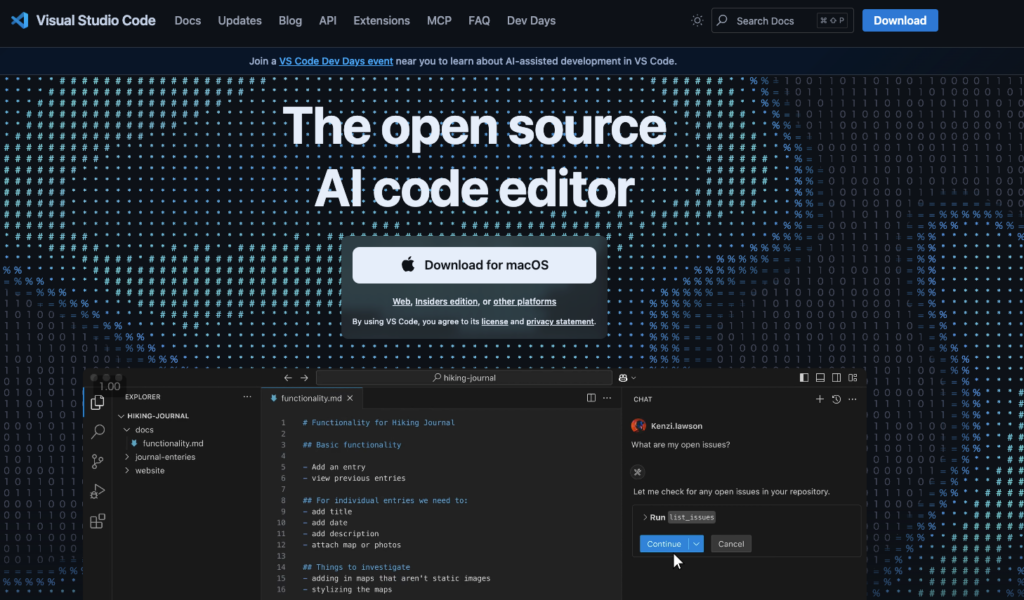This screenshot has height=600, width=1024.
Task: Open the Search view in activity bar
Action: tap(98, 432)
